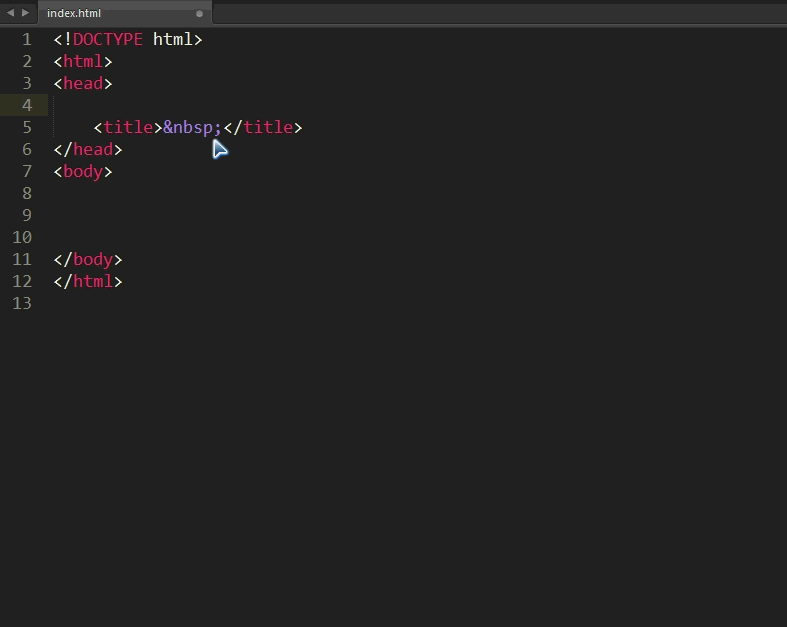The image size is (787, 627).
Task: Click the DOCTYPE keyword on line 1
Action: 107,40
